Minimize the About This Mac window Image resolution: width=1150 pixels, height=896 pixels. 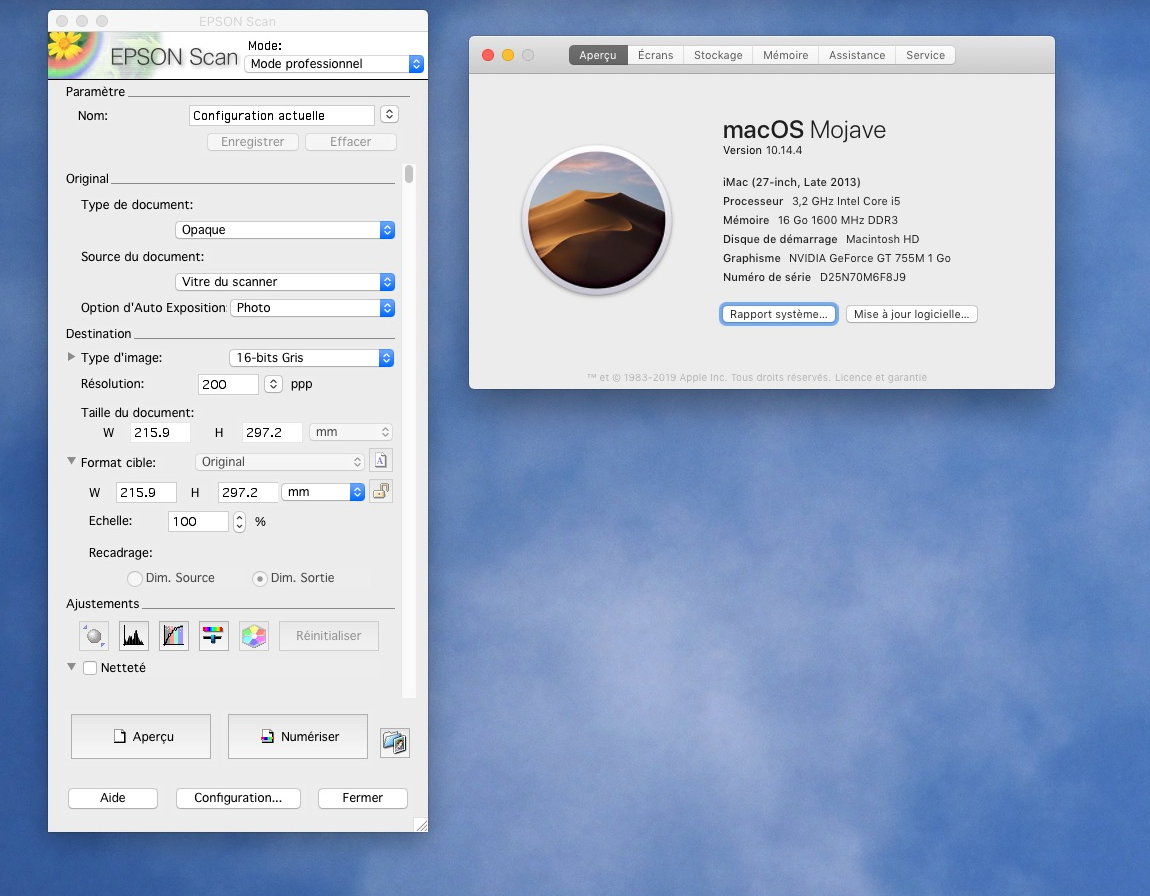[x=508, y=55]
